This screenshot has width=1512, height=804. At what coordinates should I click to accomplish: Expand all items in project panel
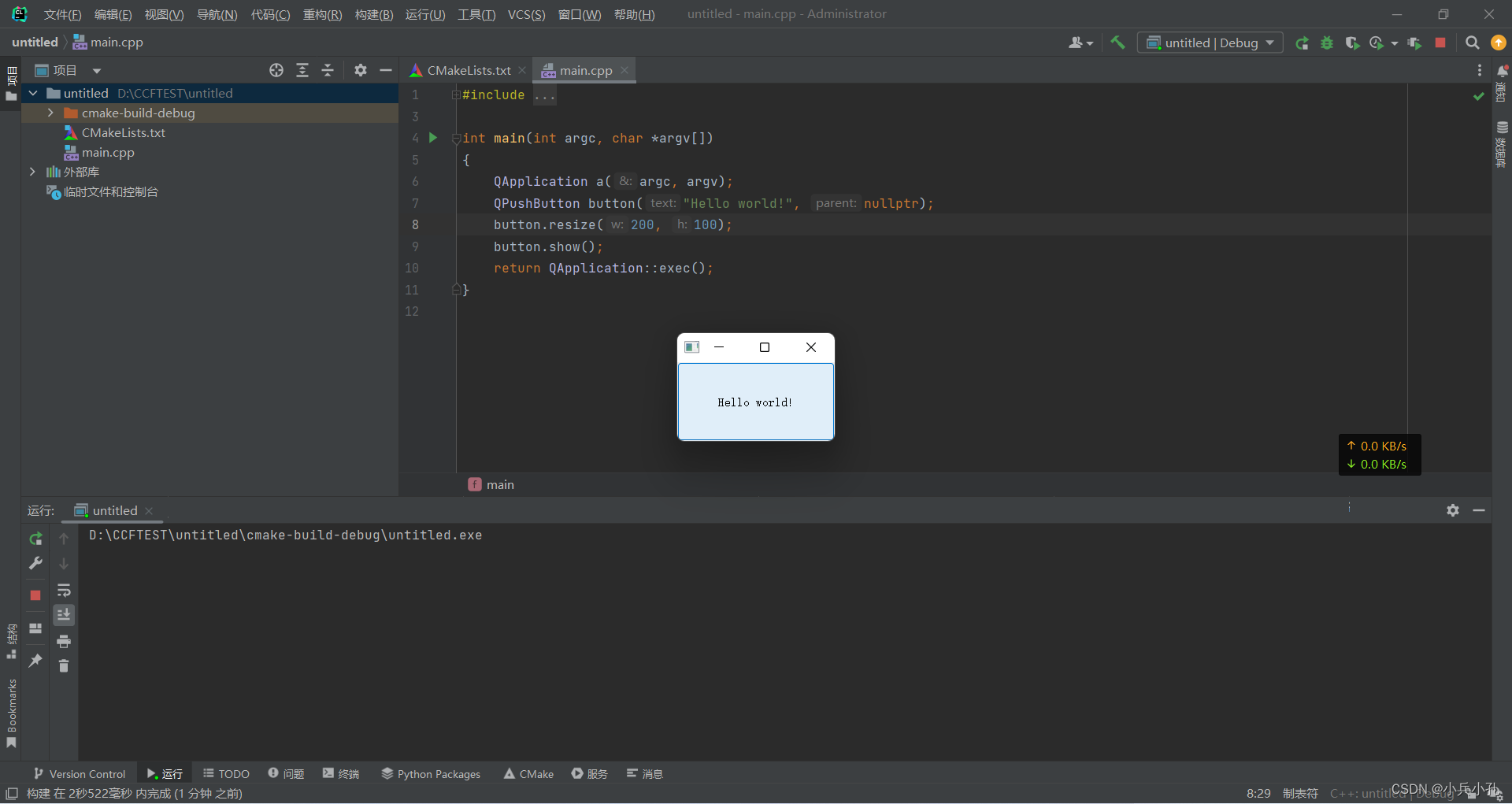pyautogui.click(x=302, y=71)
